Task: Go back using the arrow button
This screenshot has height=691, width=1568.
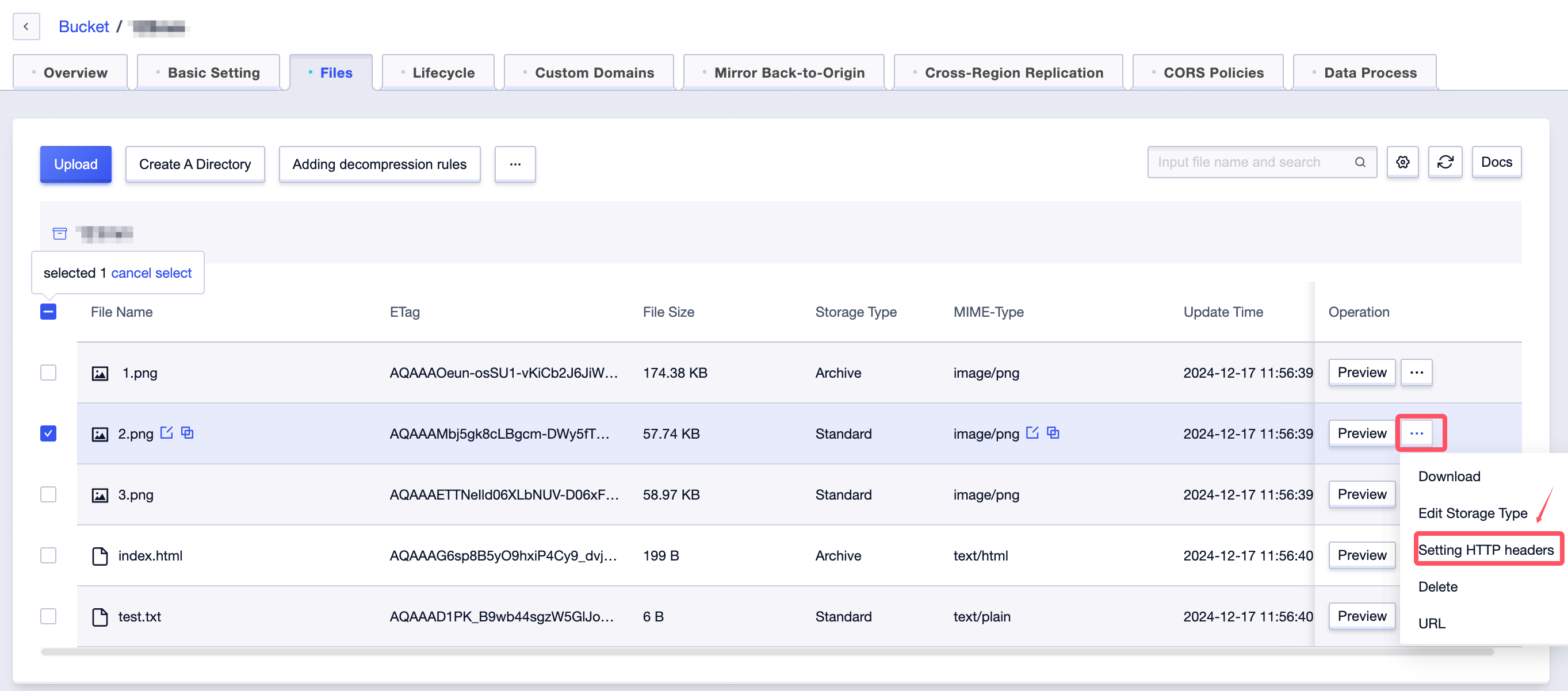Action: pos(26,26)
